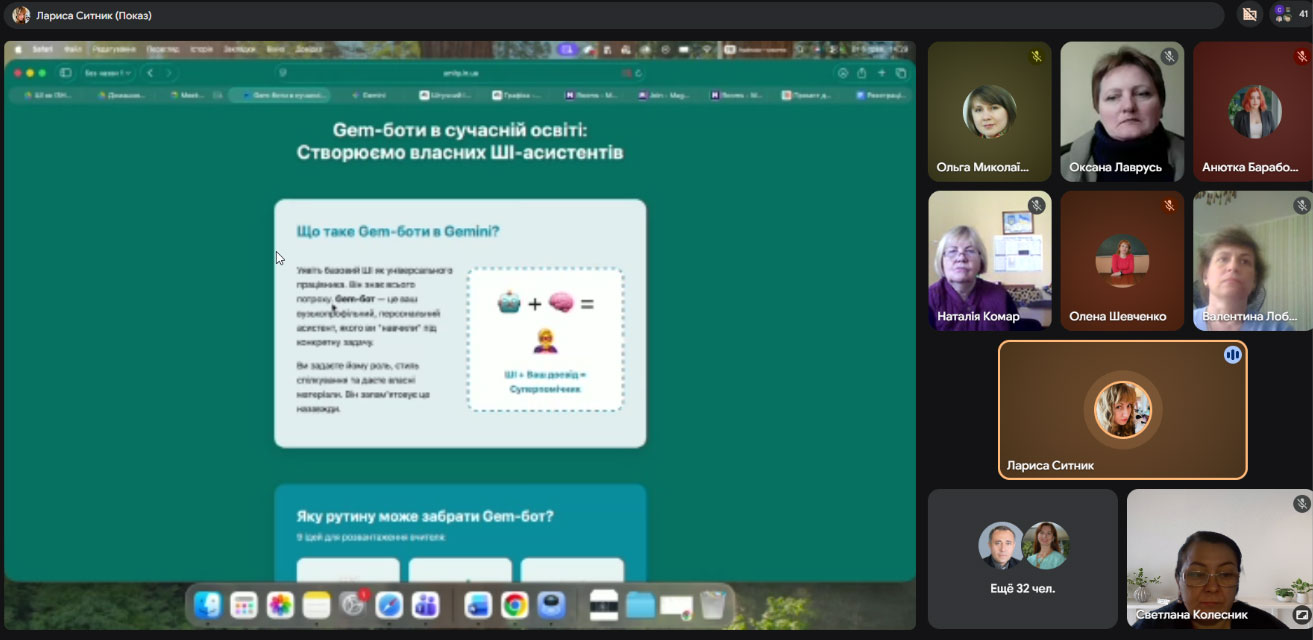Open the participants list showing 41 people
The image size is (1313, 640).
tap(1290, 14)
